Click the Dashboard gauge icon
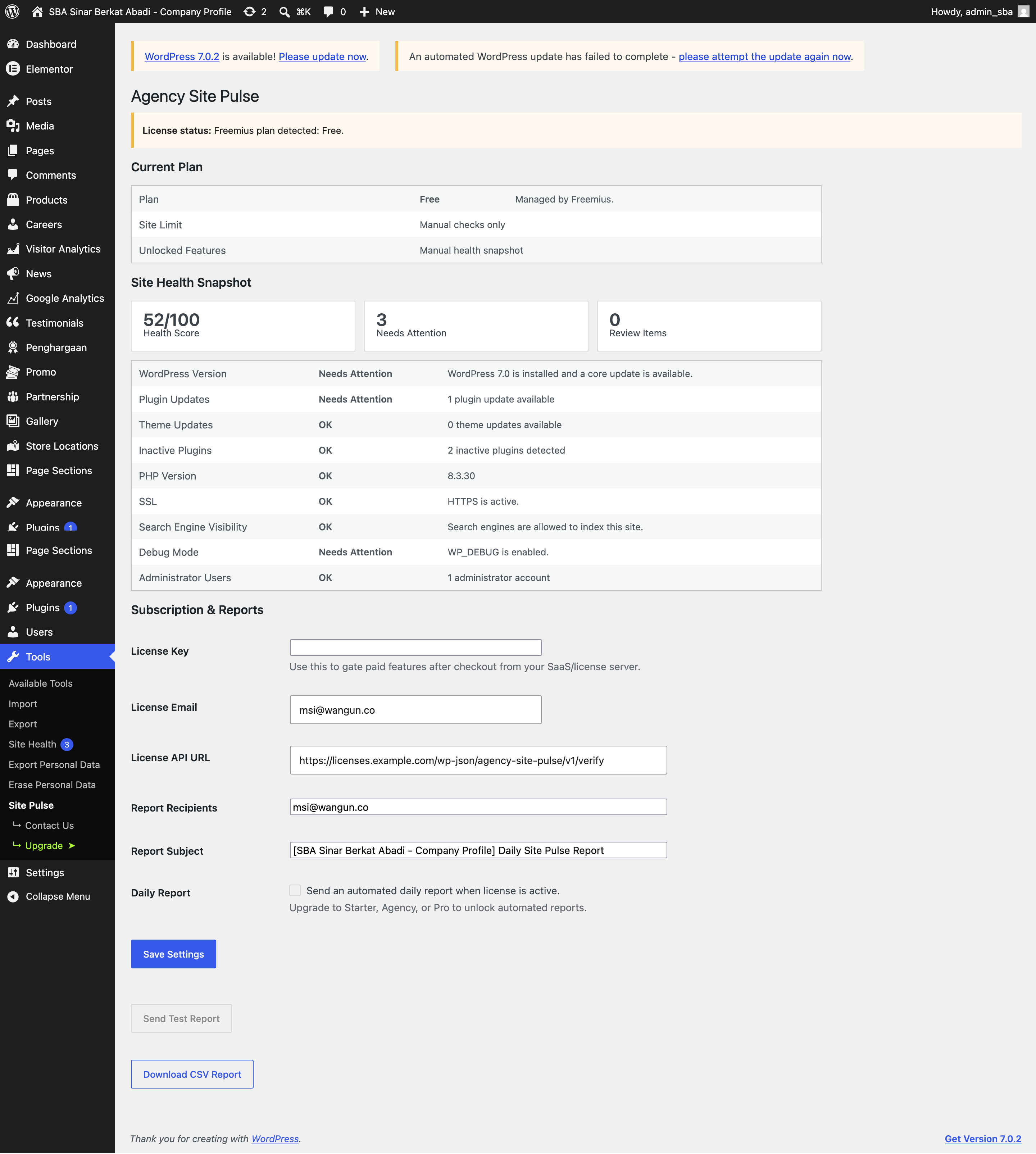Image resolution: width=1036 pixels, height=1154 pixels. tap(13, 44)
